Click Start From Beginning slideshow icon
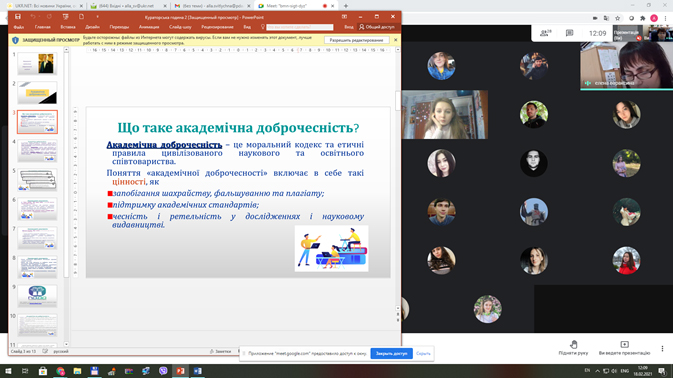Screen dimensions: 673x378 click(x=66, y=17)
